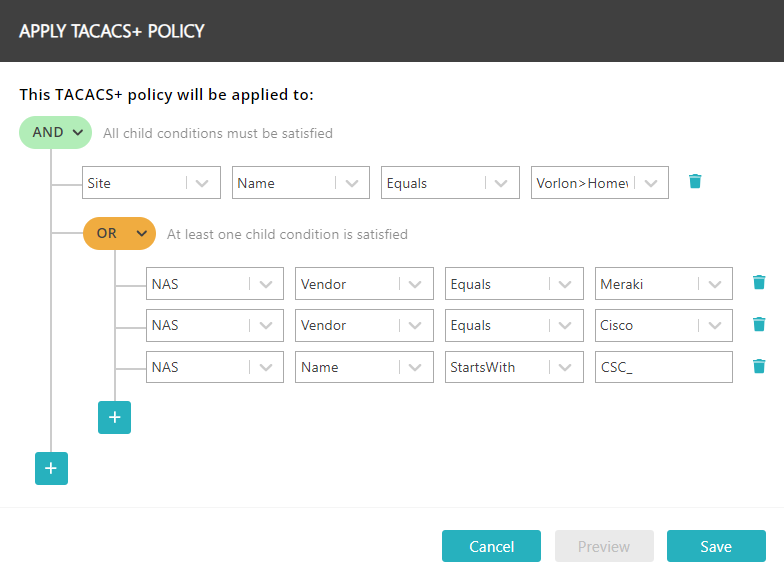Toggle the AND operator pill
Viewport: 784px width, 578px height.
pos(56,132)
